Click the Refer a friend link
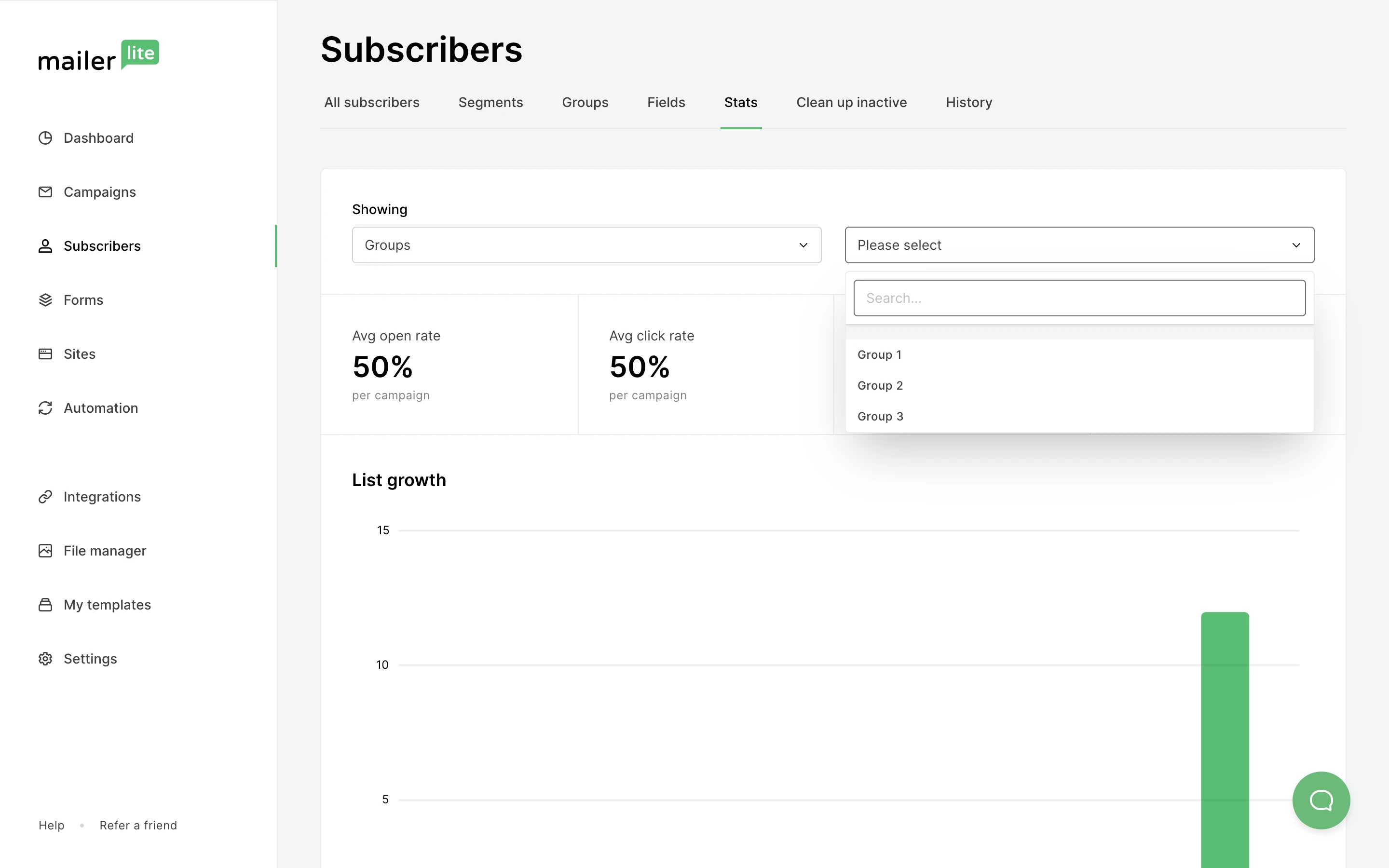This screenshot has width=1389, height=868. tap(138, 825)
